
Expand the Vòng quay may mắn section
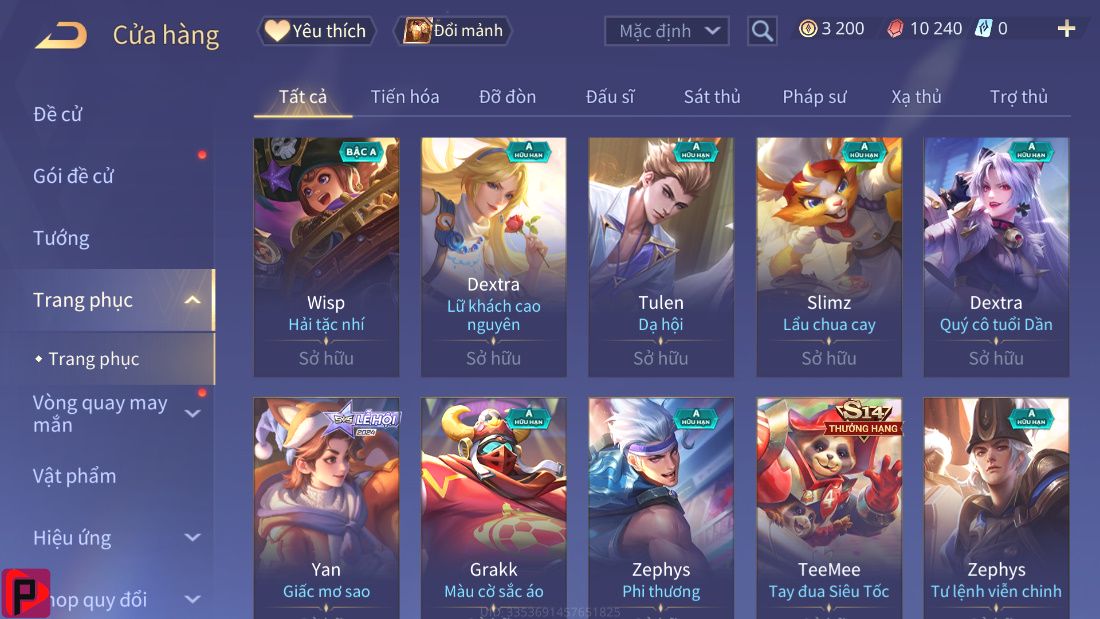click(192, 413)
